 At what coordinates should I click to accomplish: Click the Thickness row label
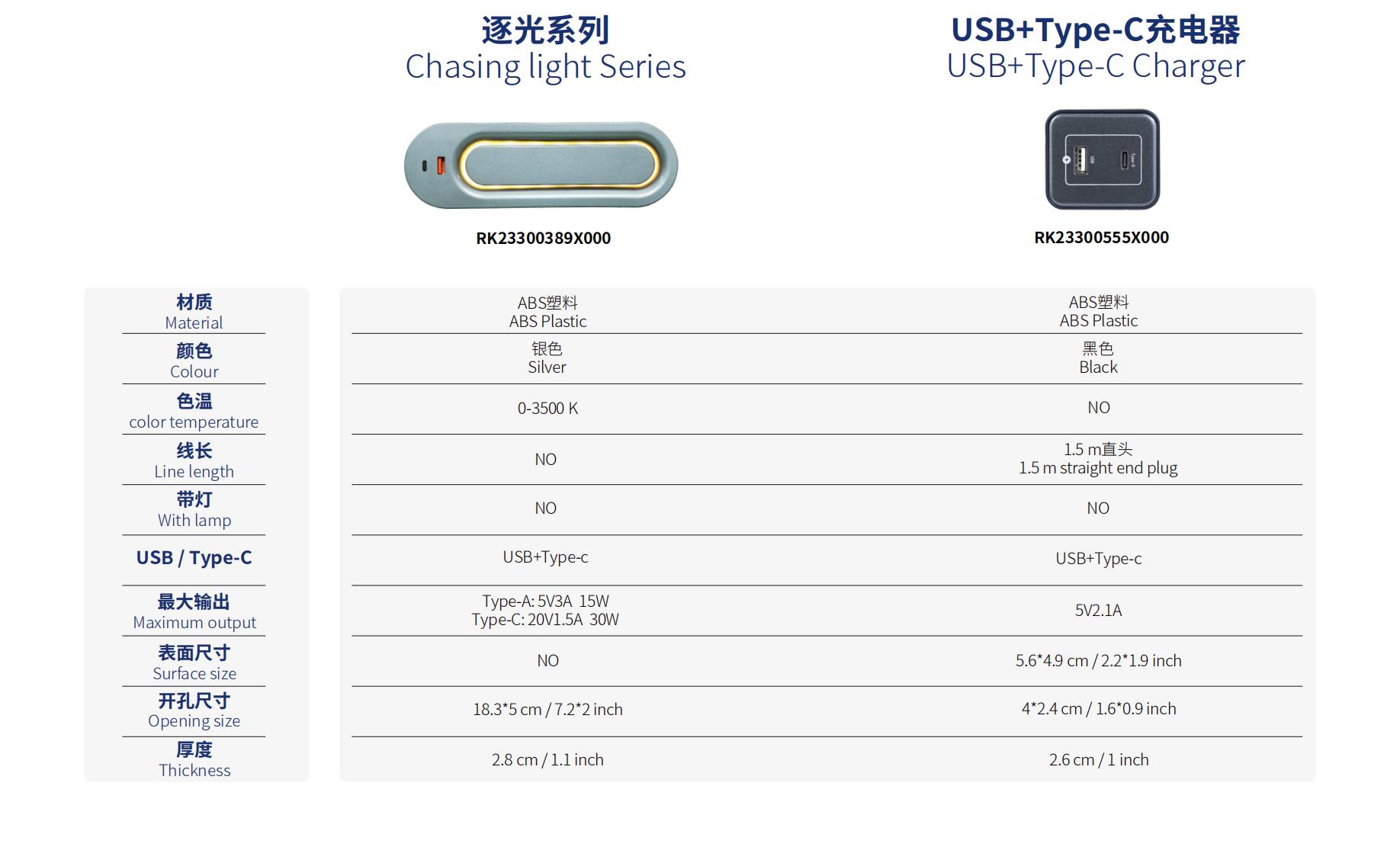194,759
